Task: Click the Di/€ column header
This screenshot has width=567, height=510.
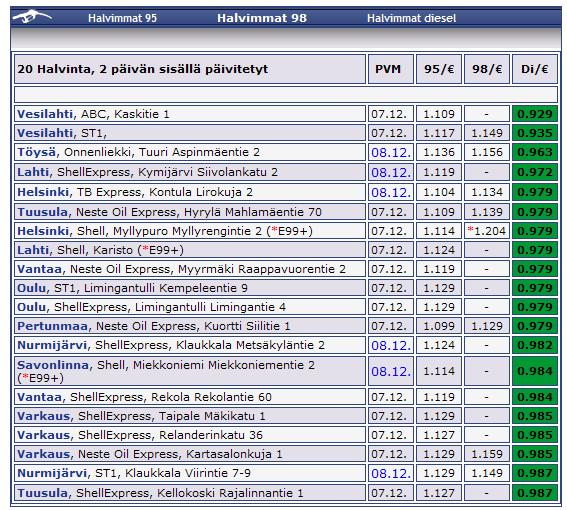Action: (x=534, y=69)
